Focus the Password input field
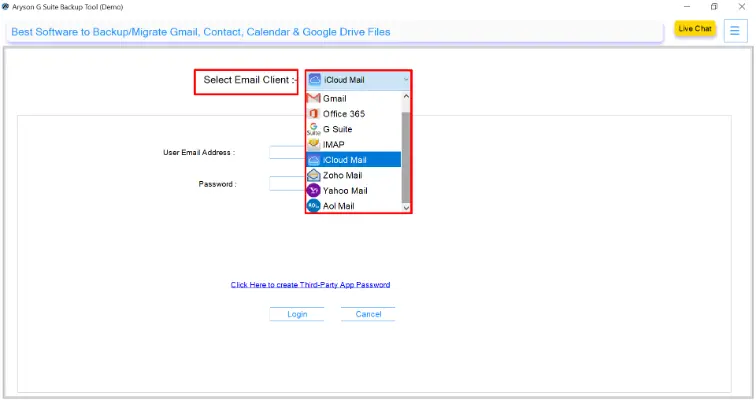 pos(287,184)
